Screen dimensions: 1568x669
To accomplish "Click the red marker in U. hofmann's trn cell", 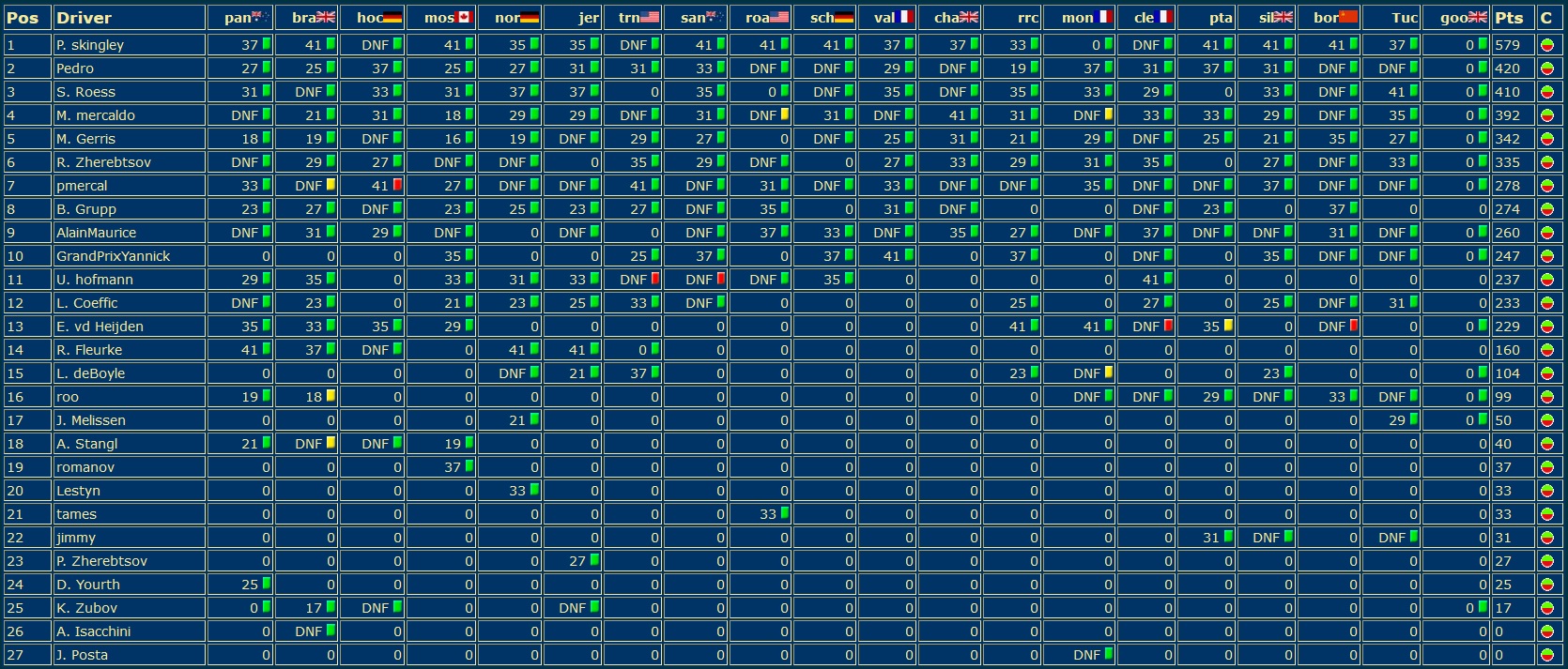I will coord(655,279).
